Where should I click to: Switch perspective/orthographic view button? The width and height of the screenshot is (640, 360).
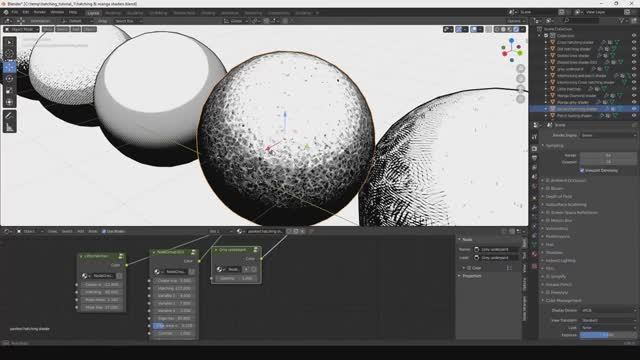coord(520,99)
